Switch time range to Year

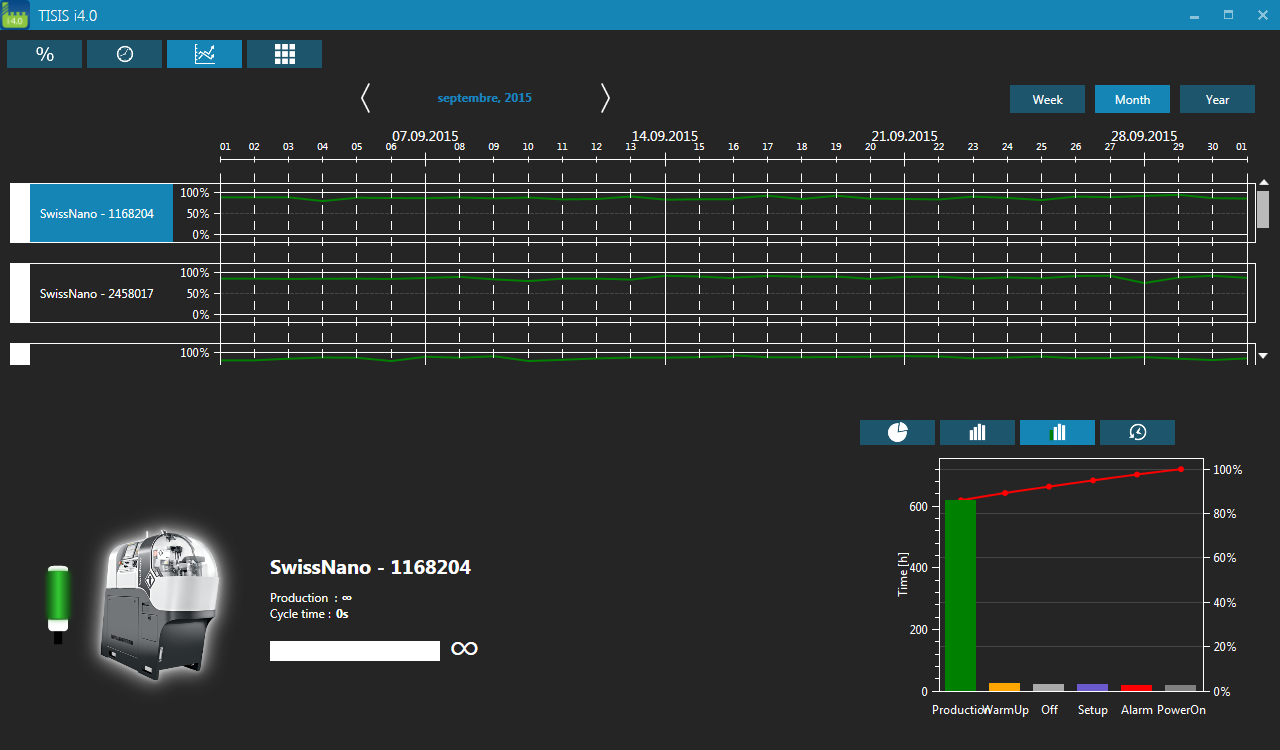point(1217,99)
